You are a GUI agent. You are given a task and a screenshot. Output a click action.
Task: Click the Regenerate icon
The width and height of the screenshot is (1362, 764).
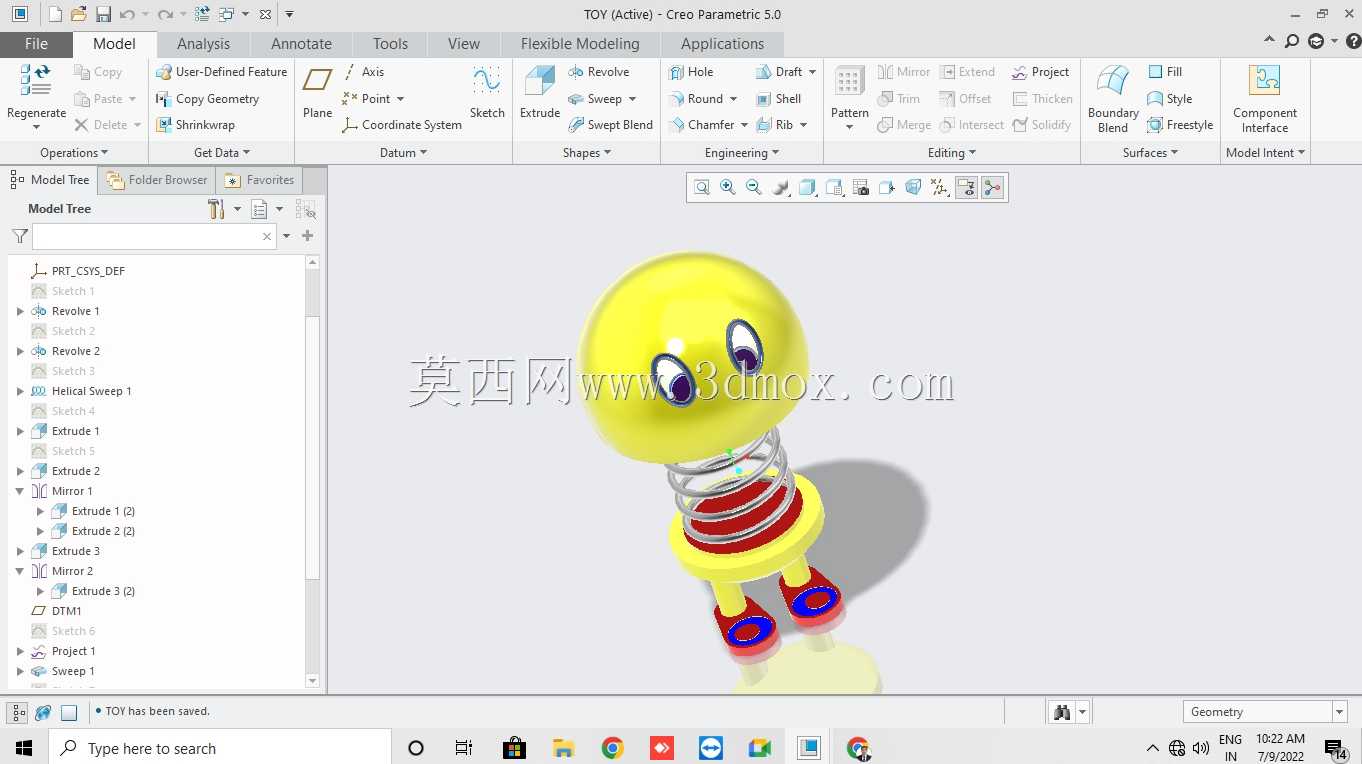36,81
